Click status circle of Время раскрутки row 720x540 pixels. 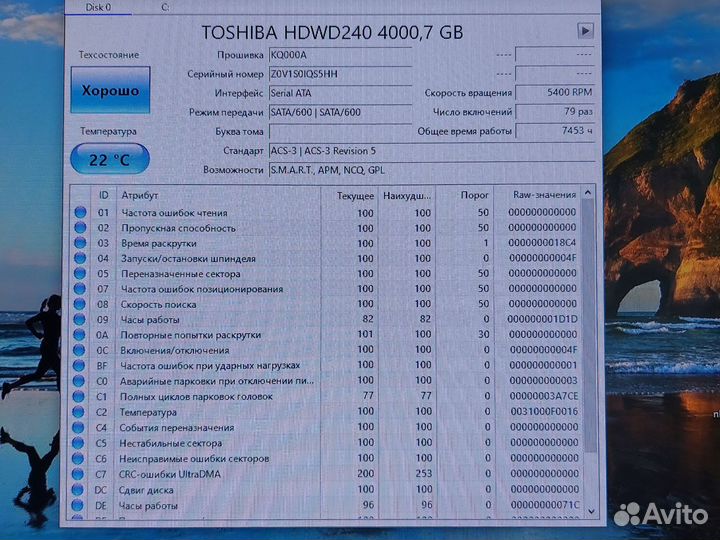point(80,242)
